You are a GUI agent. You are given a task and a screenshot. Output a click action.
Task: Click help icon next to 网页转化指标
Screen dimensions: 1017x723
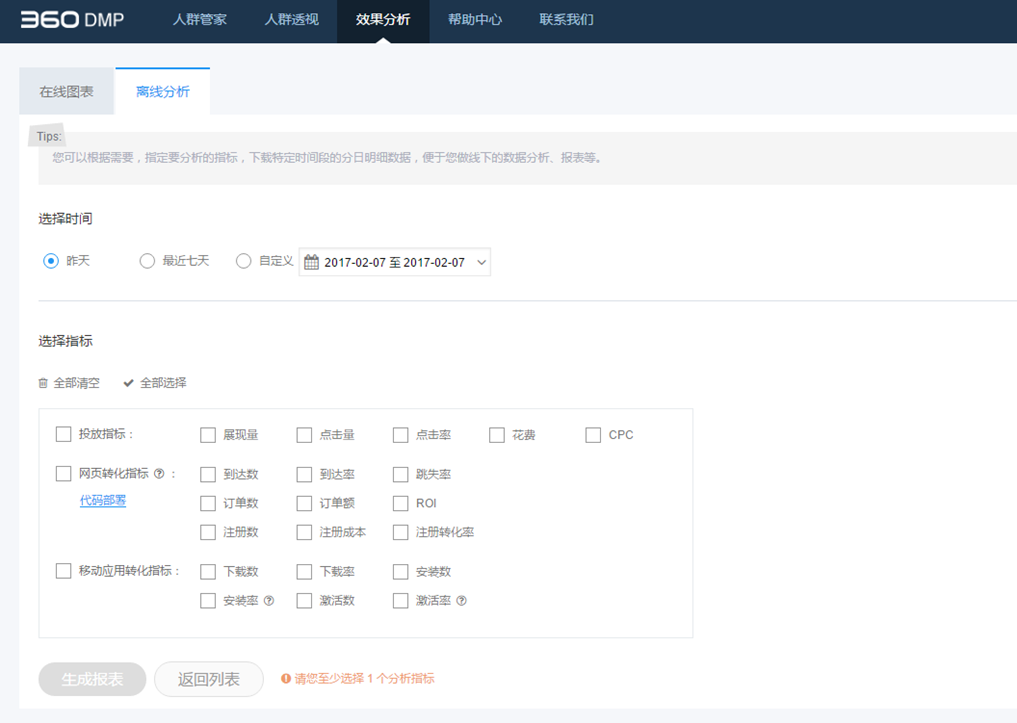159,474
